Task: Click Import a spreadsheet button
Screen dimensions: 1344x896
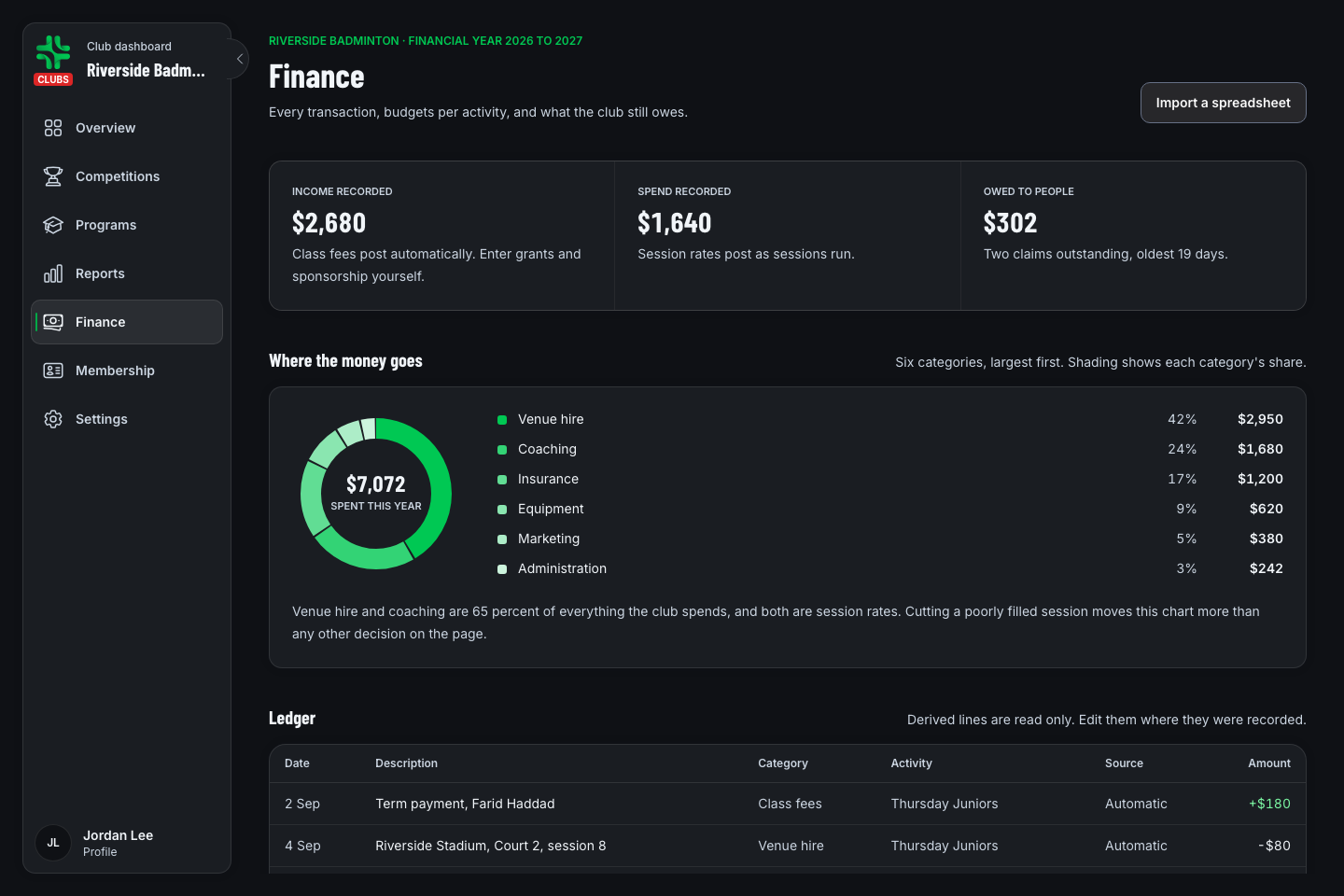Action: pos(1223,103)
